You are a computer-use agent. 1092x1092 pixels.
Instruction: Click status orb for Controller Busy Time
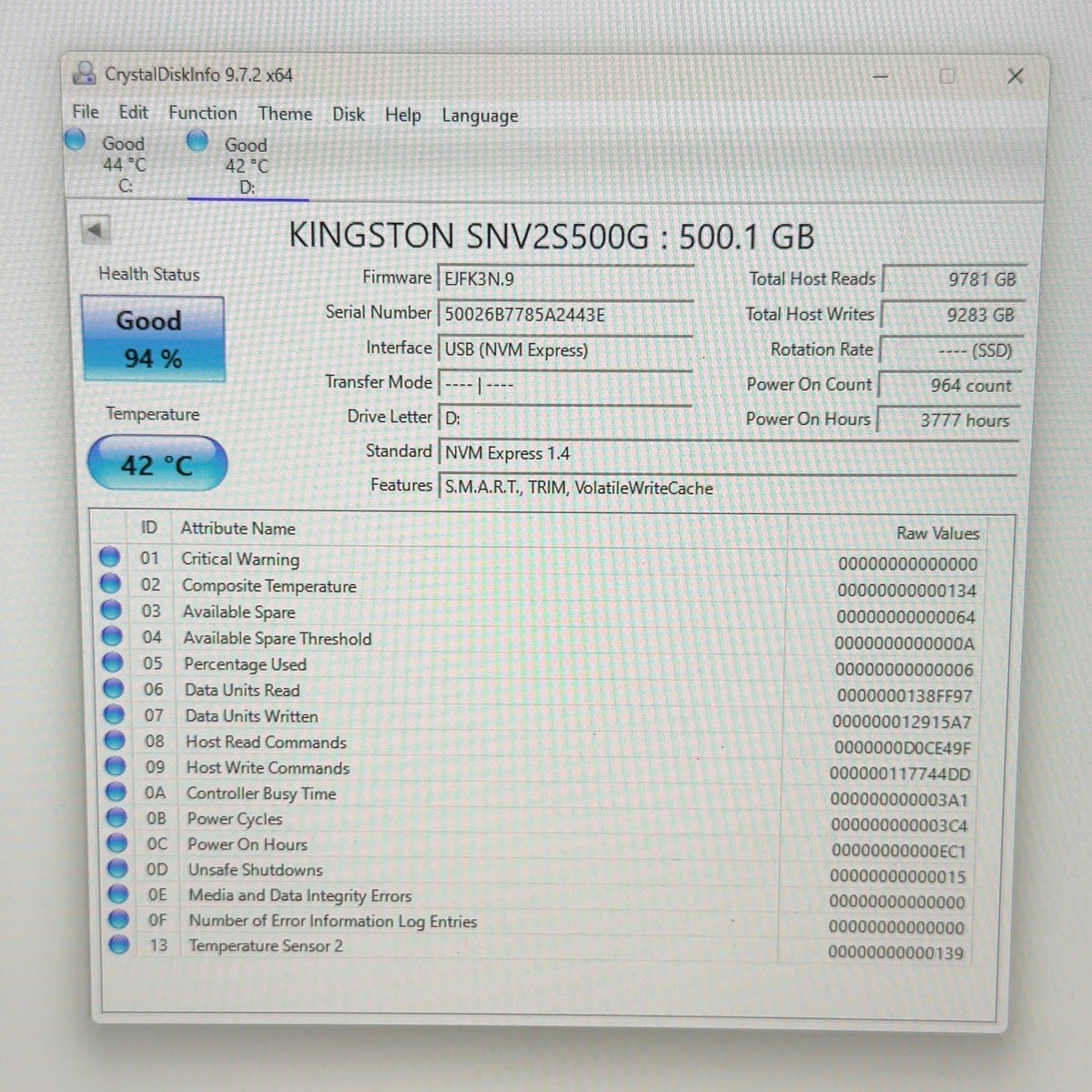click(x=116, y=792)
